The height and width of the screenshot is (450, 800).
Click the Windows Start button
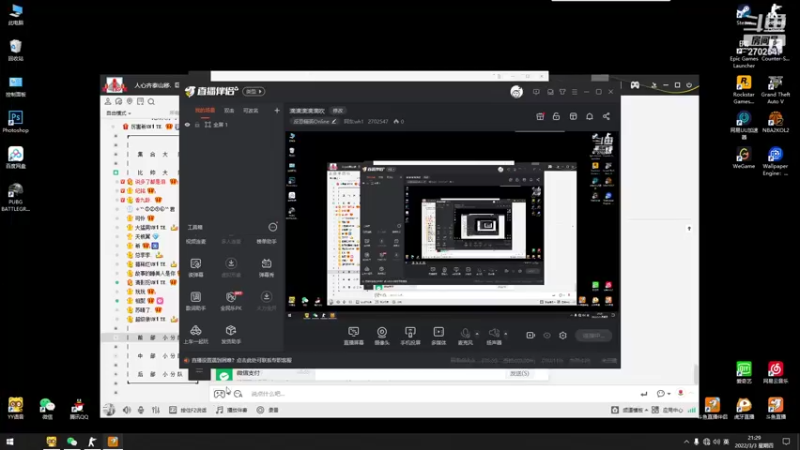pos(10,441)
